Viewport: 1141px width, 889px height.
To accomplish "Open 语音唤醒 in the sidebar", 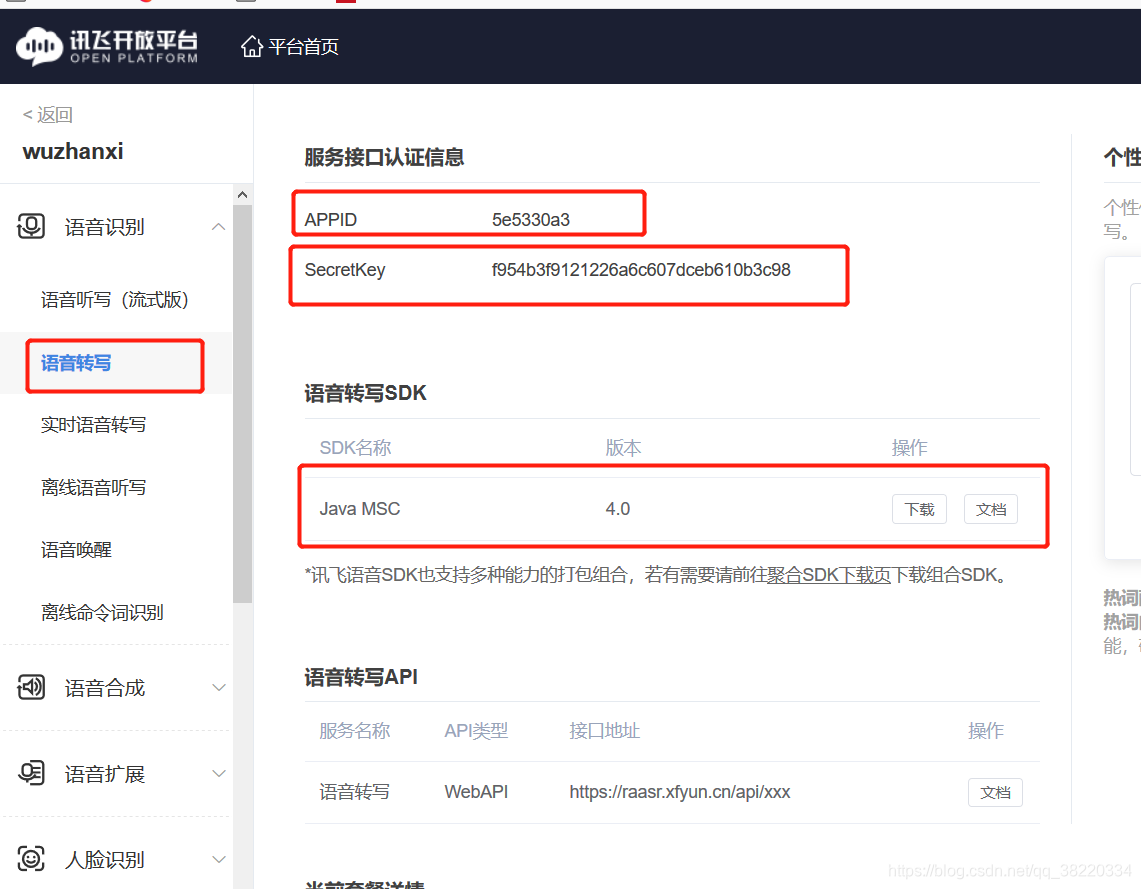I will [x=76, y=550].
